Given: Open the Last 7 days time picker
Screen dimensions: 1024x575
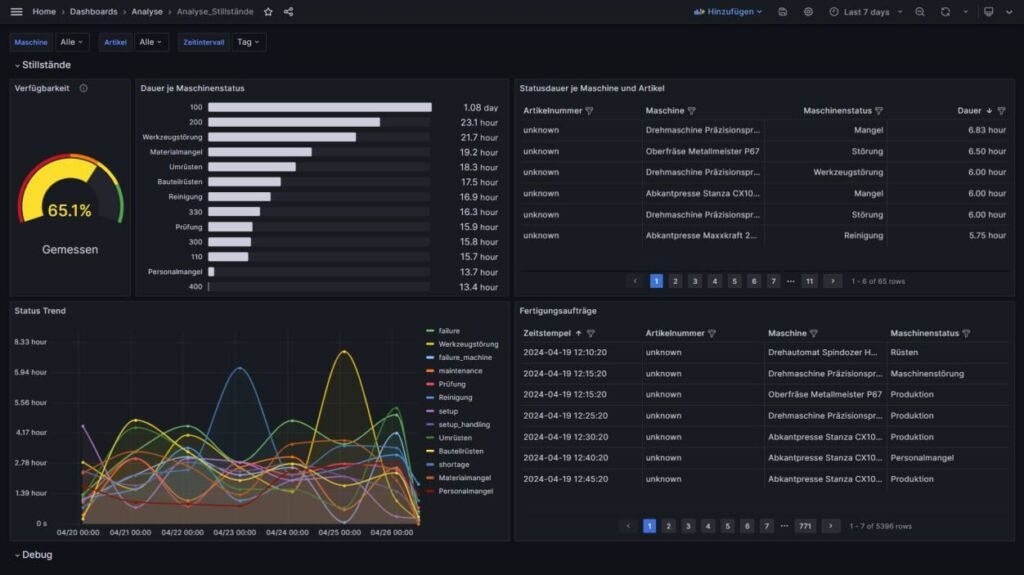Looking at the screenshot, I should [866, 12].
